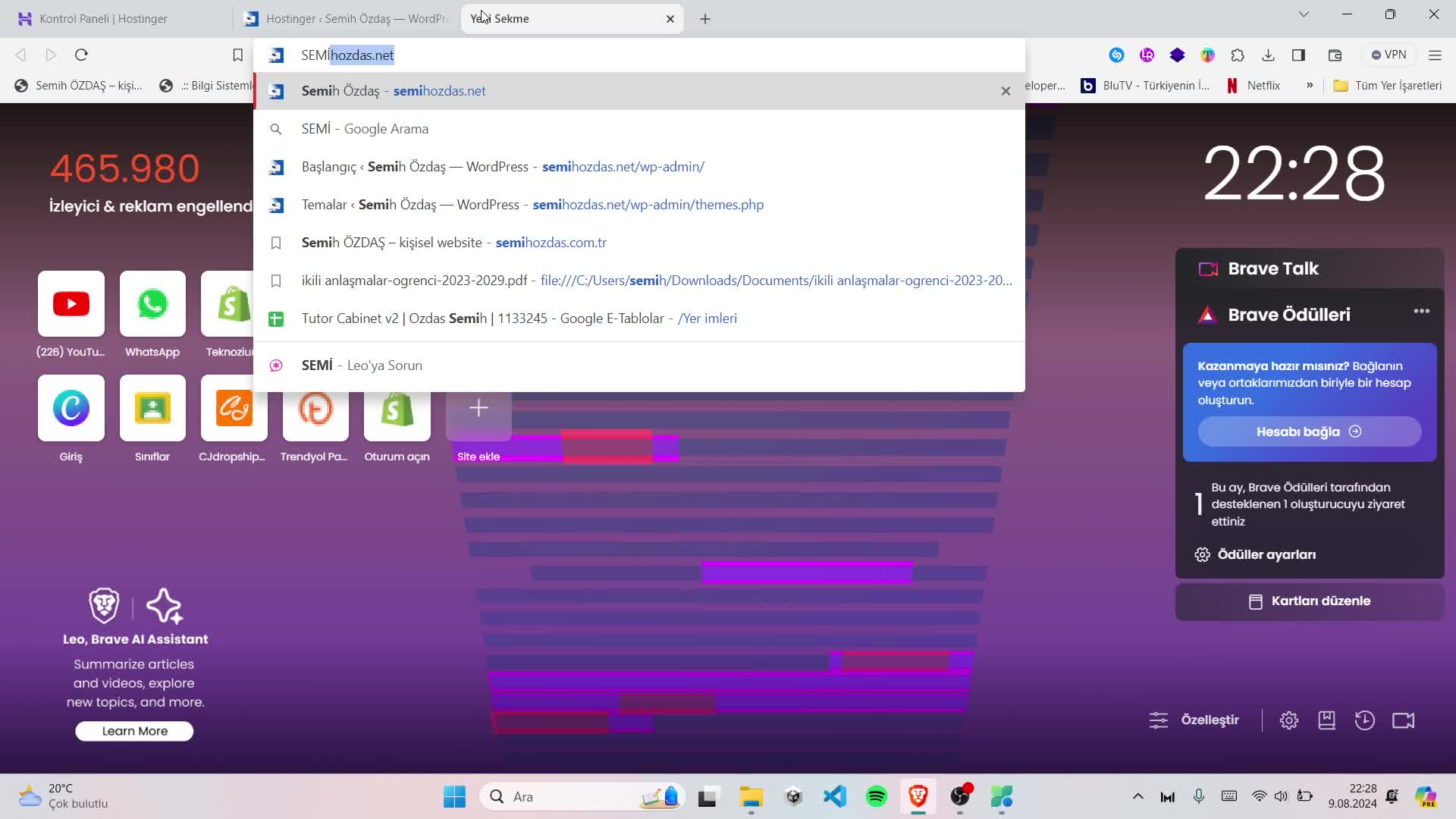The image size is (1456, 819).
Task: Open the weather widget showing 20°C
Action: click(63, 796)
